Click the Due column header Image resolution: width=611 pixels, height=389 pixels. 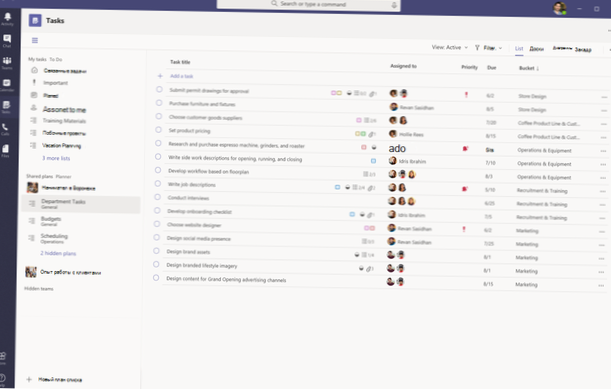(492, 67)
